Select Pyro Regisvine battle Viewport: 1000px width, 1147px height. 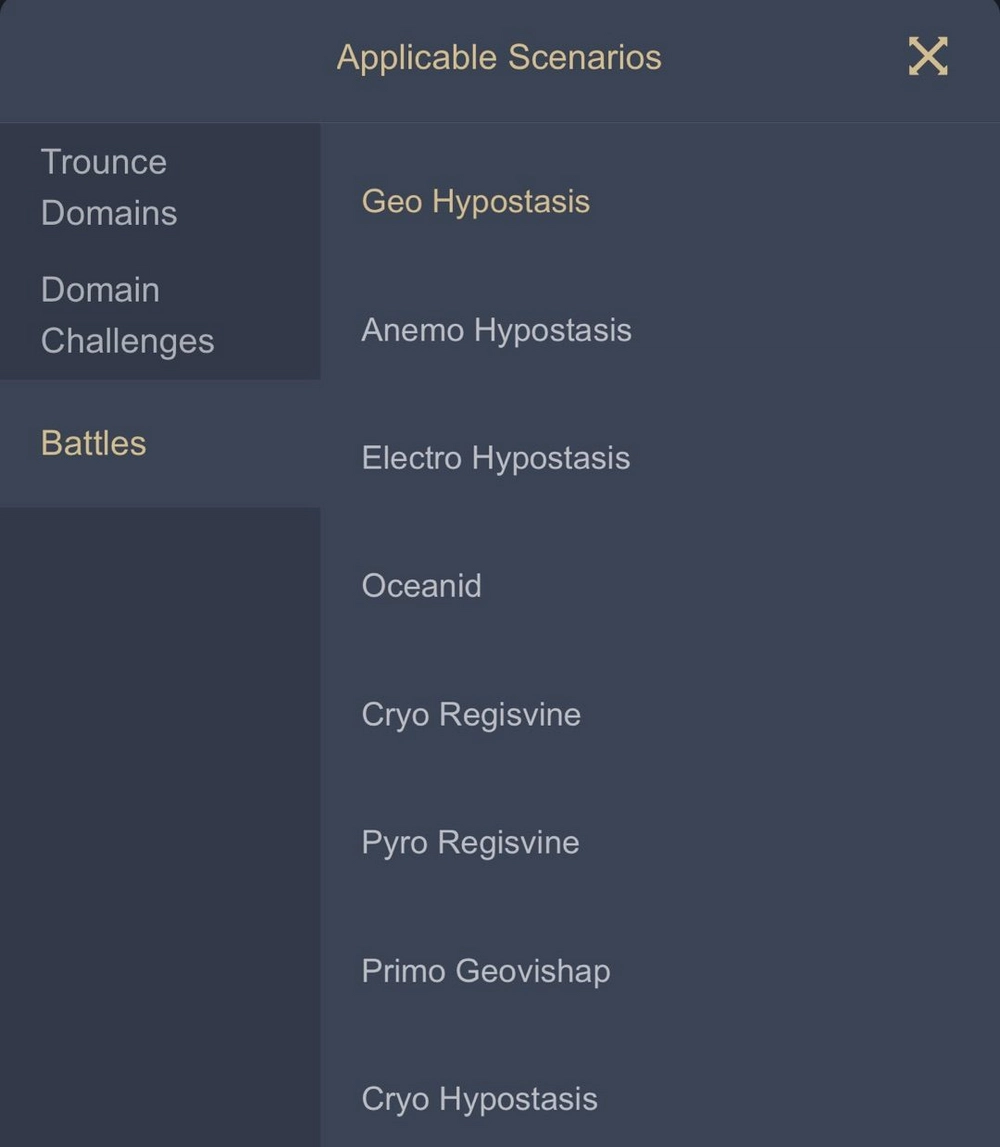(470, 842)
